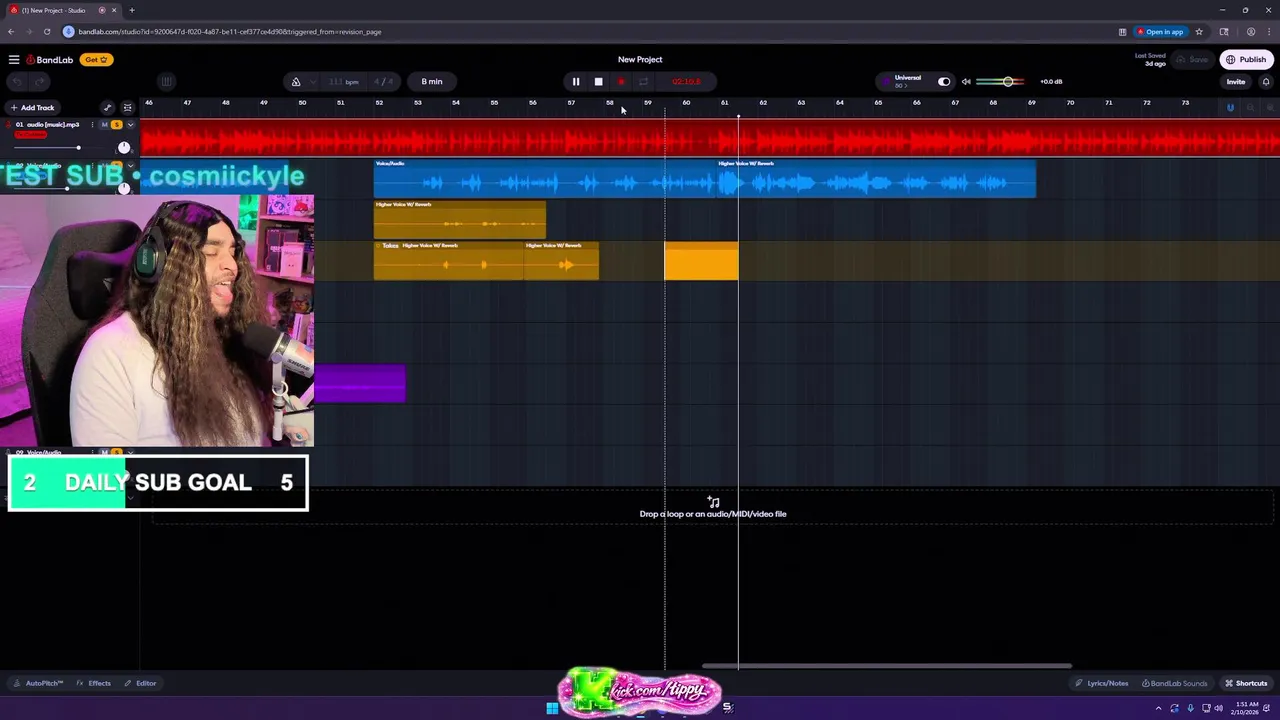Open the BandLab Sounds panel tab
1280x720 pixels.
tap(1174, 683)
